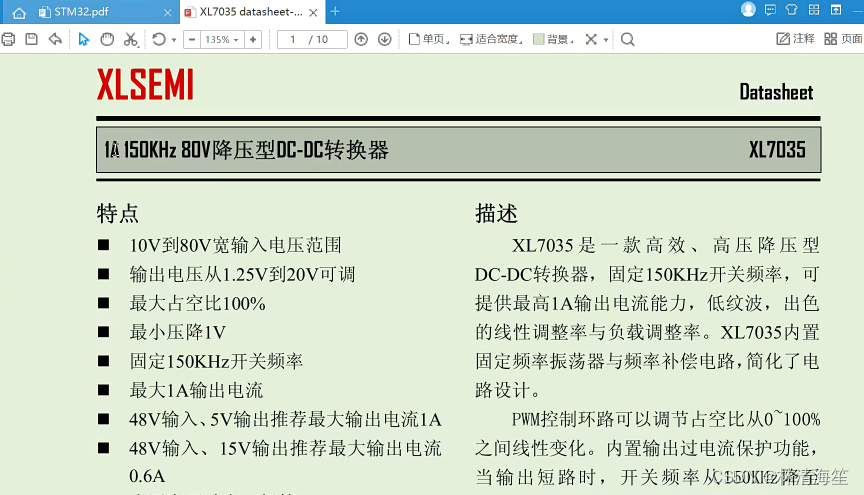
Task: Click the line 最小压降1V
Action: click(177, 332)
